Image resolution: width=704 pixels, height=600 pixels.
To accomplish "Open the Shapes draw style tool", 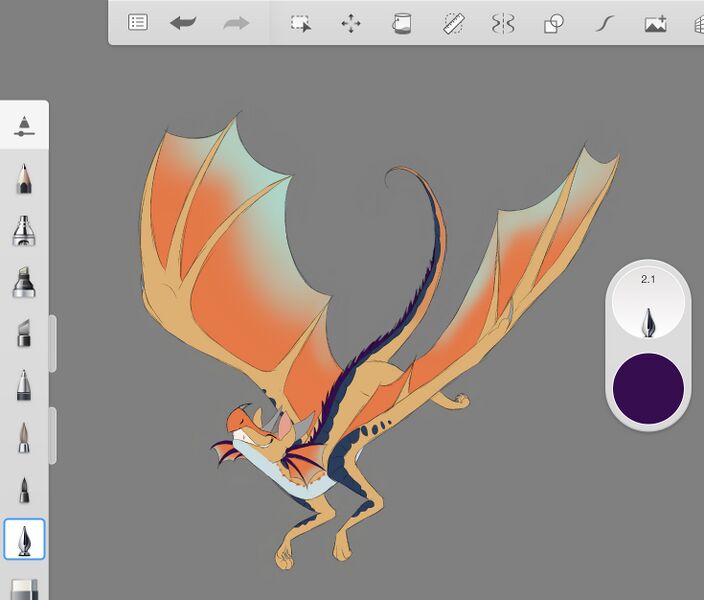I will pyautogui.click(x=553, y=23).
